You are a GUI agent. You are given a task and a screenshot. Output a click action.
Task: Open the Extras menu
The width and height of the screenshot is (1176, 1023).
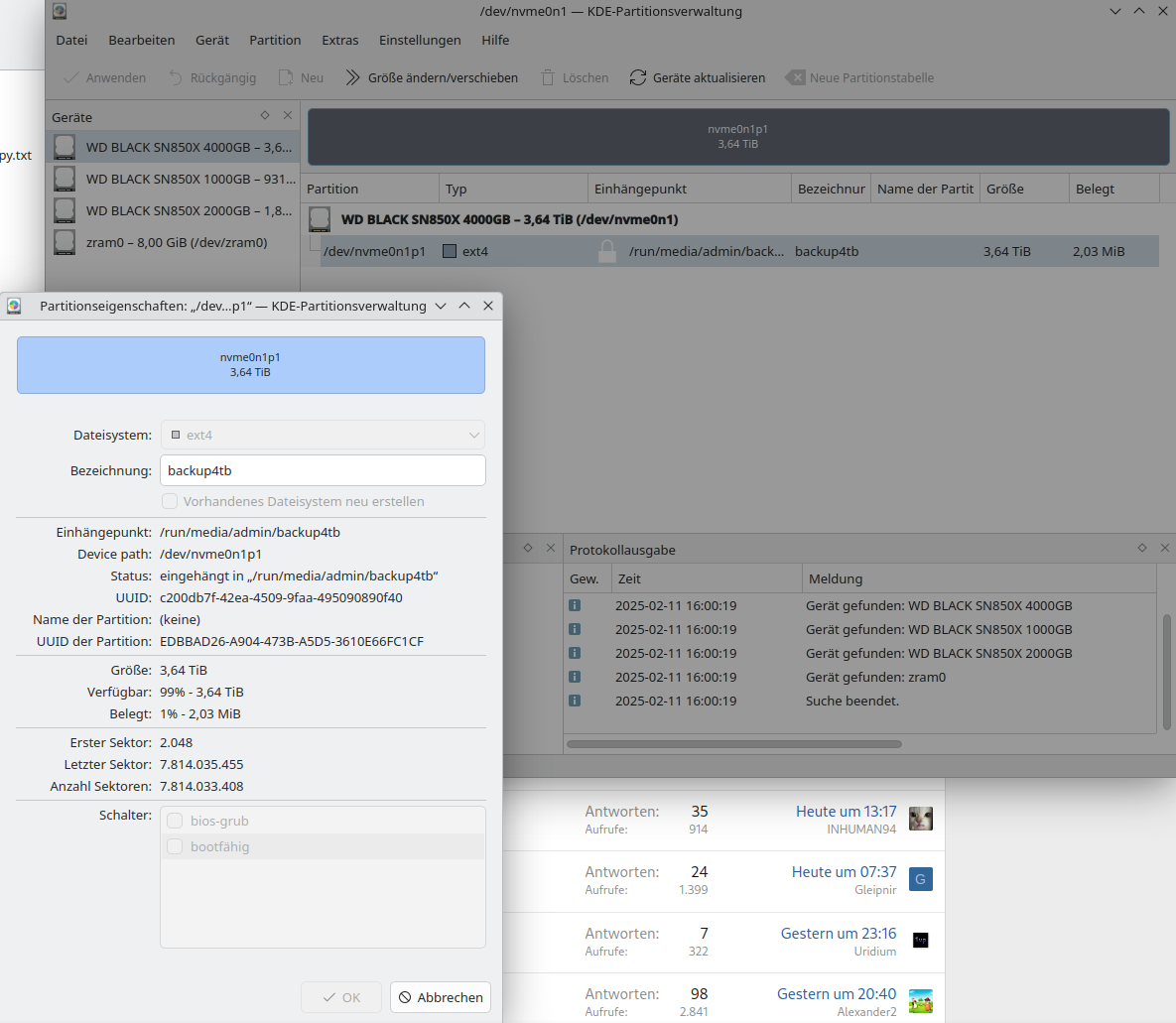[339, 40]
